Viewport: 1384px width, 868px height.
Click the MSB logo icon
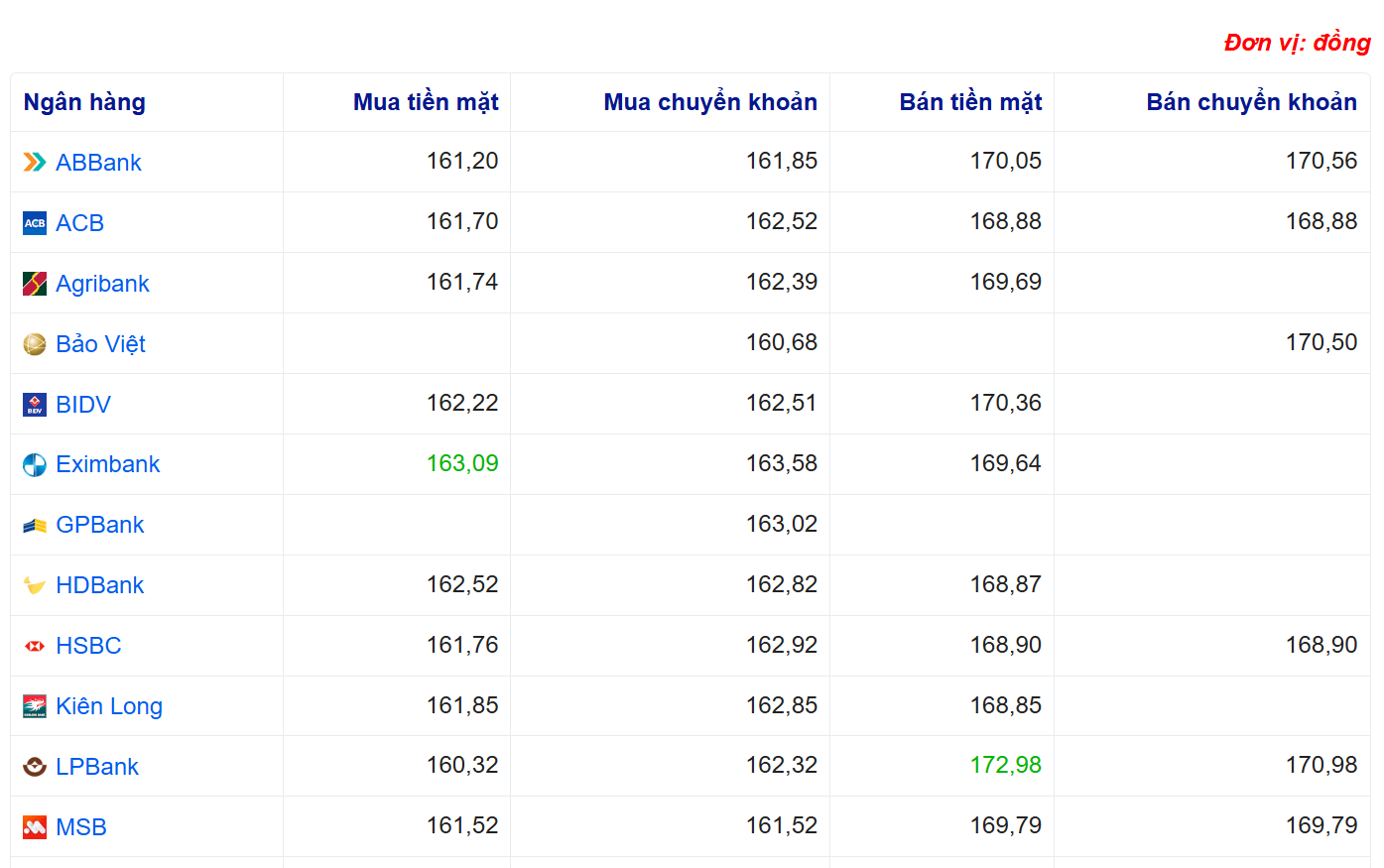(35, 827)
